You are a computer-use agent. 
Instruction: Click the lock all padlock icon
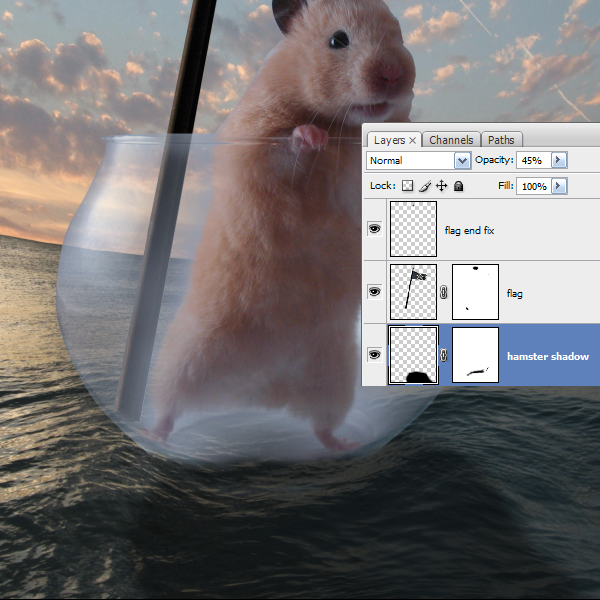[x=458, y=186]
